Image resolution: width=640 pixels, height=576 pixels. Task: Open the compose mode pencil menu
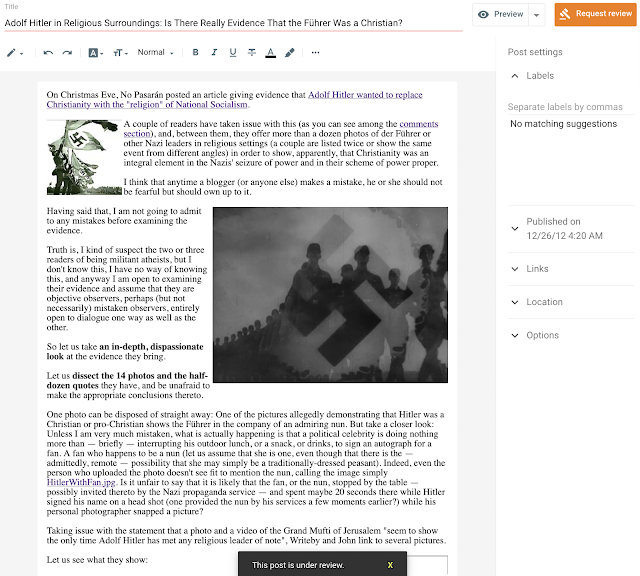click(x=15, y=53)
